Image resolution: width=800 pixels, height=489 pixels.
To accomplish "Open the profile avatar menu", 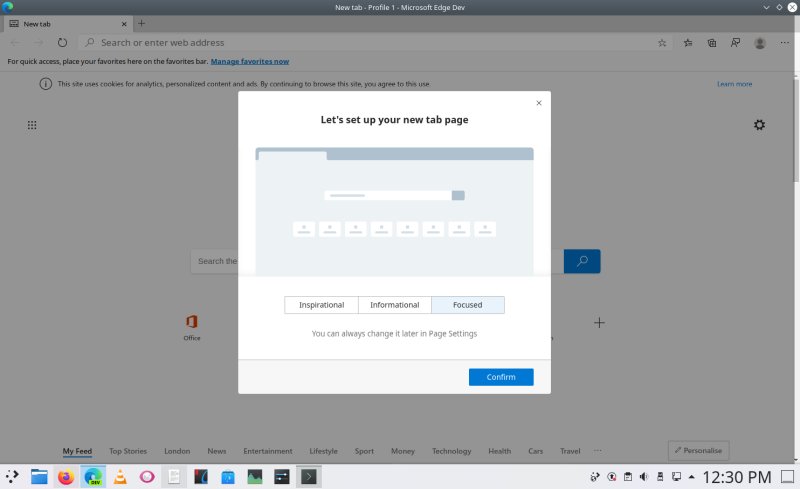I will (x=760, y=43).
